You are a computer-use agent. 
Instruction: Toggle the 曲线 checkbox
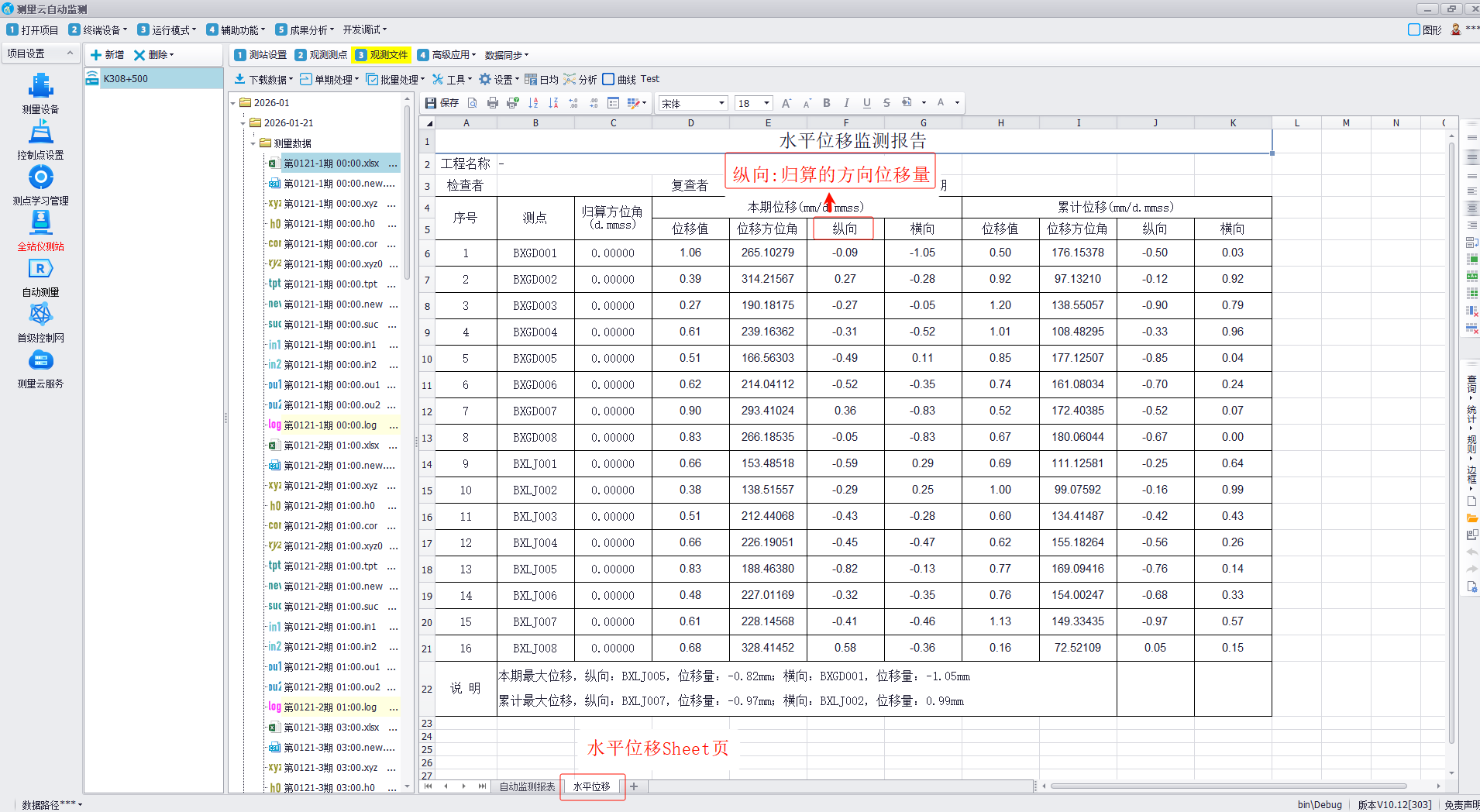[609, 79]
